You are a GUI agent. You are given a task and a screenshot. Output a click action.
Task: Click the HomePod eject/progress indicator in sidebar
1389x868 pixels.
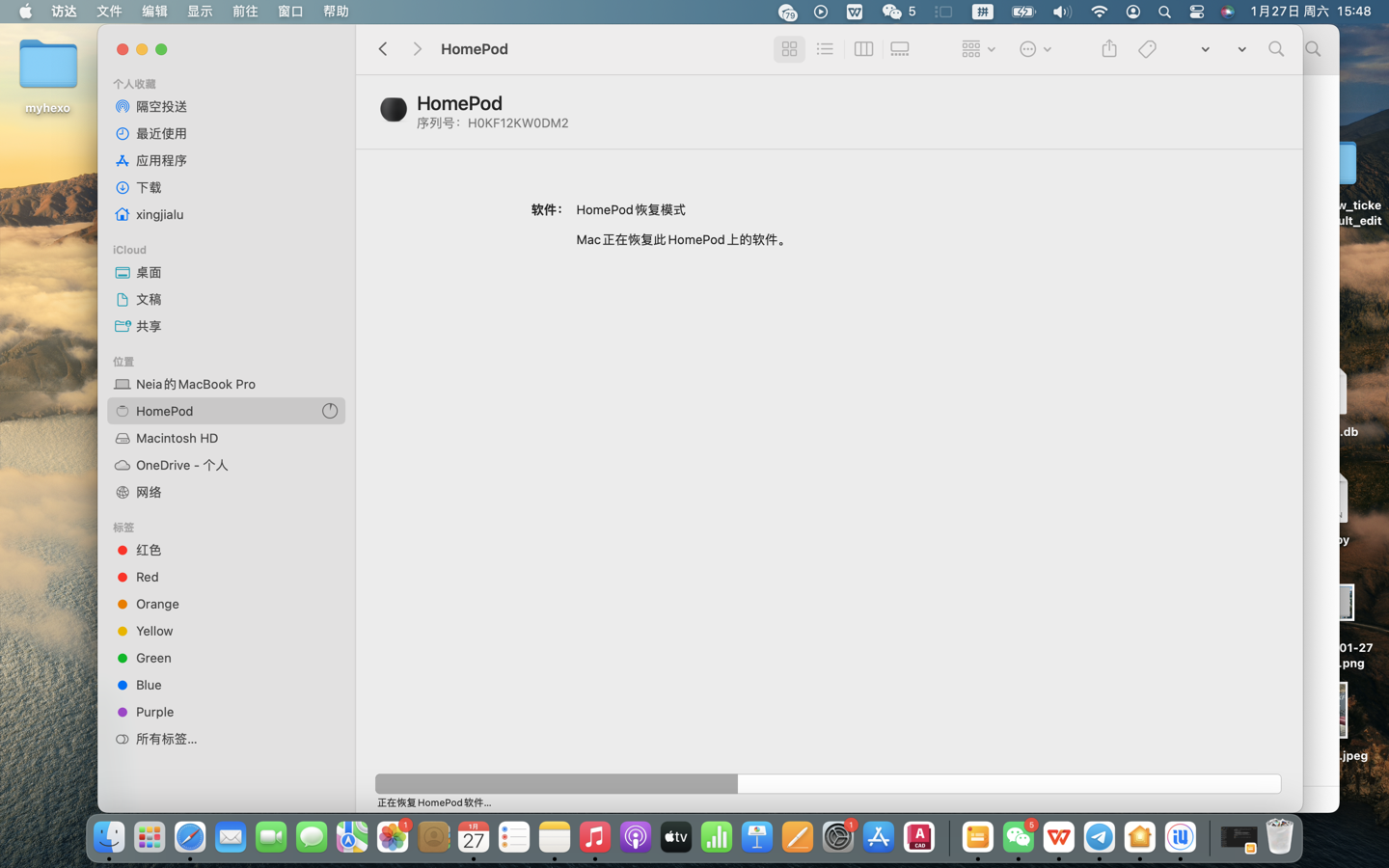330,411
